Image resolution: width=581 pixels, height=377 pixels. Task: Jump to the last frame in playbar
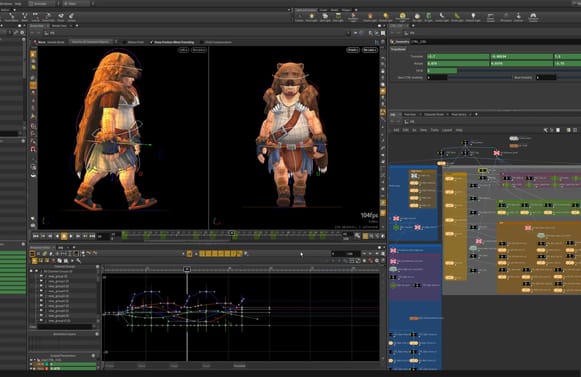[92, 236]
